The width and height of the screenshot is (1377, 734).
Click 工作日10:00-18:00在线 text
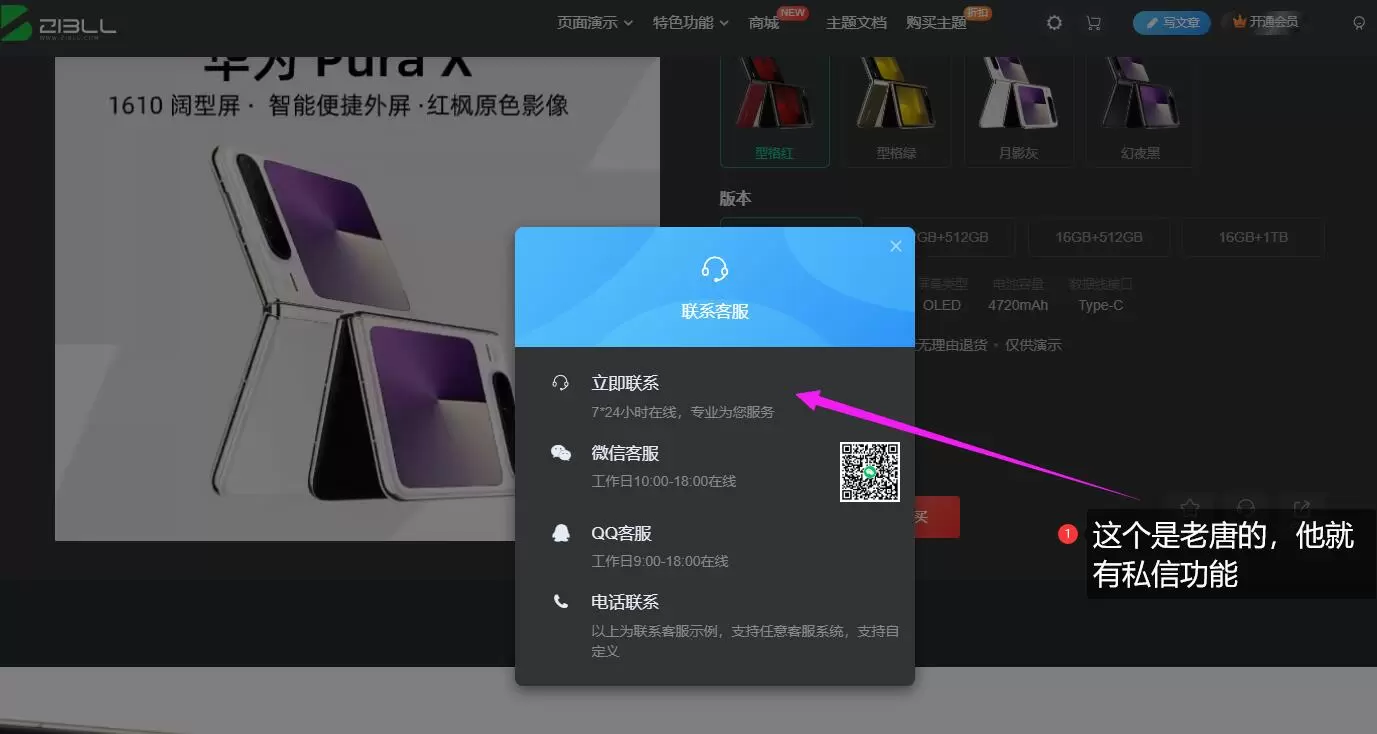[x=664, y=481]
